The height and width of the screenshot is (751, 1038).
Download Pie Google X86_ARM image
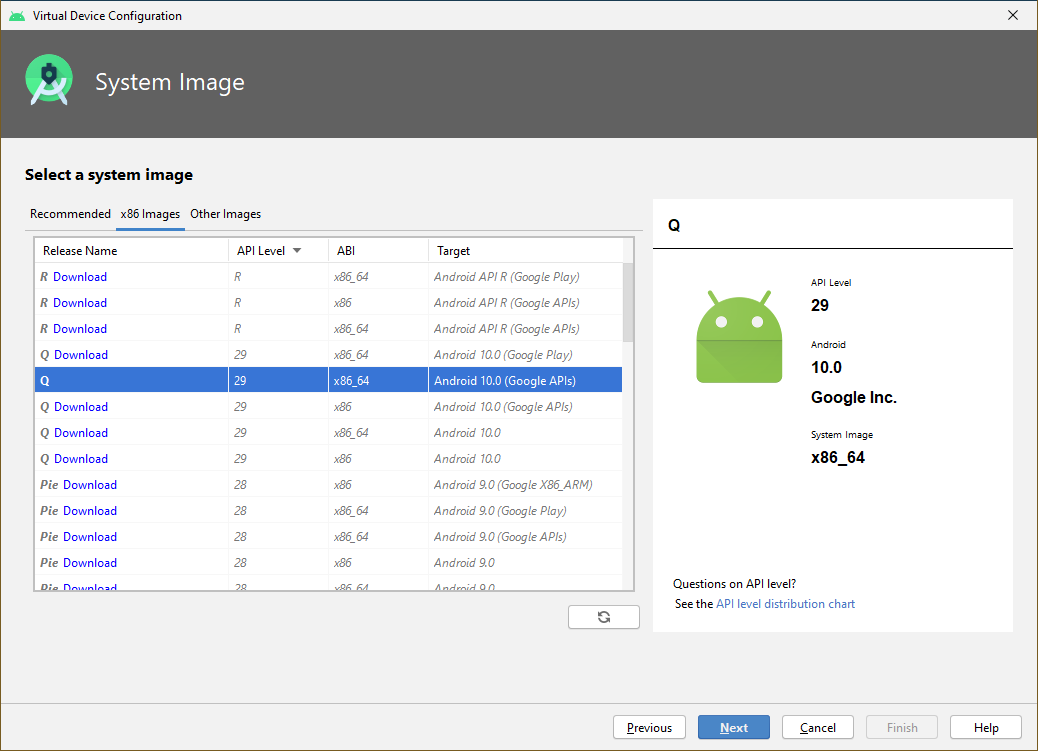pos(90,485)
